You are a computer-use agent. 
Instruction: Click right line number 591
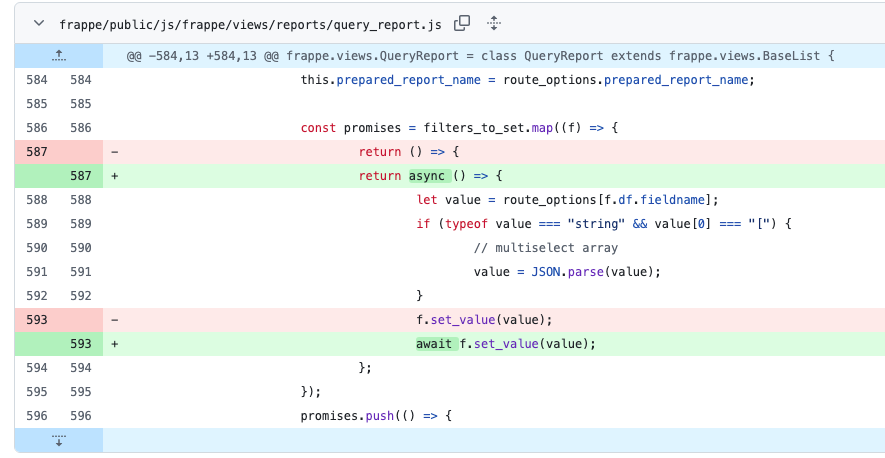81,272
